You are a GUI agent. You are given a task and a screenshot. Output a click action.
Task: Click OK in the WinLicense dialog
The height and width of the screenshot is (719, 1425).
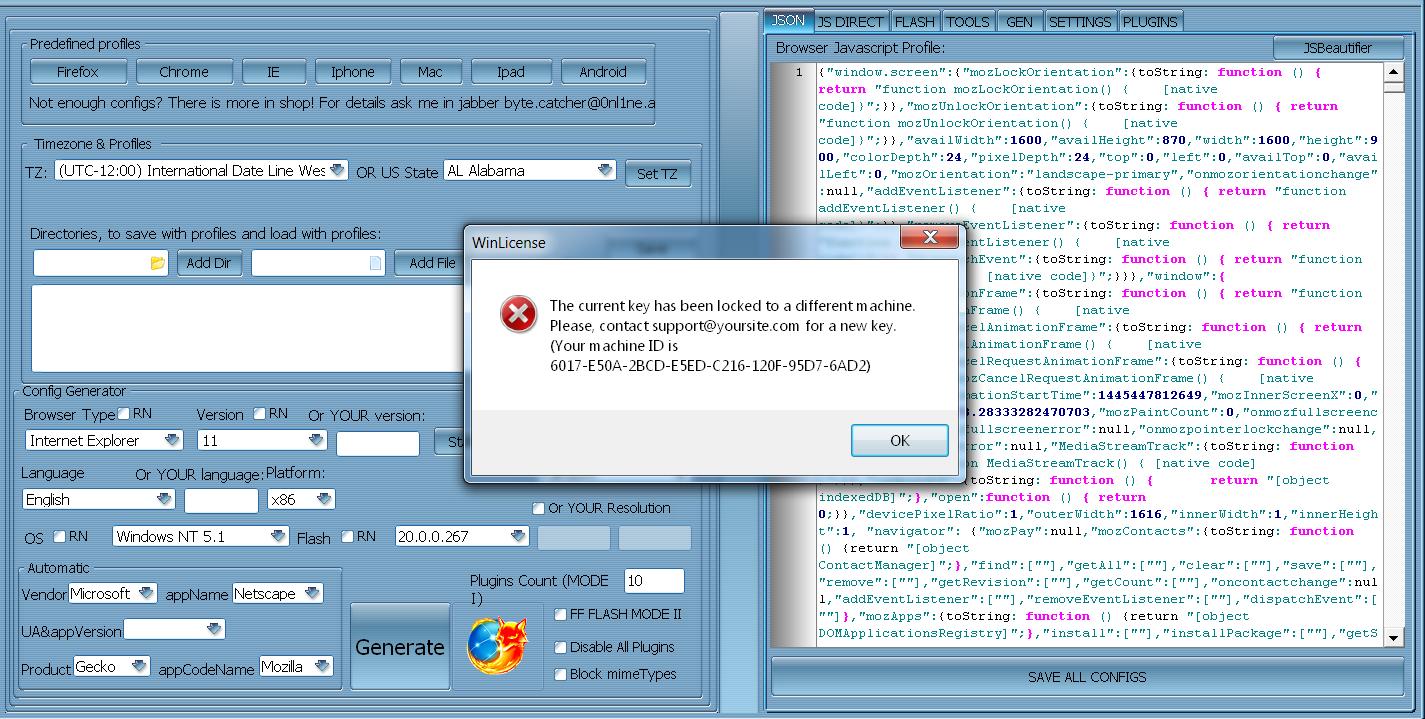click(x=900, y=440)
